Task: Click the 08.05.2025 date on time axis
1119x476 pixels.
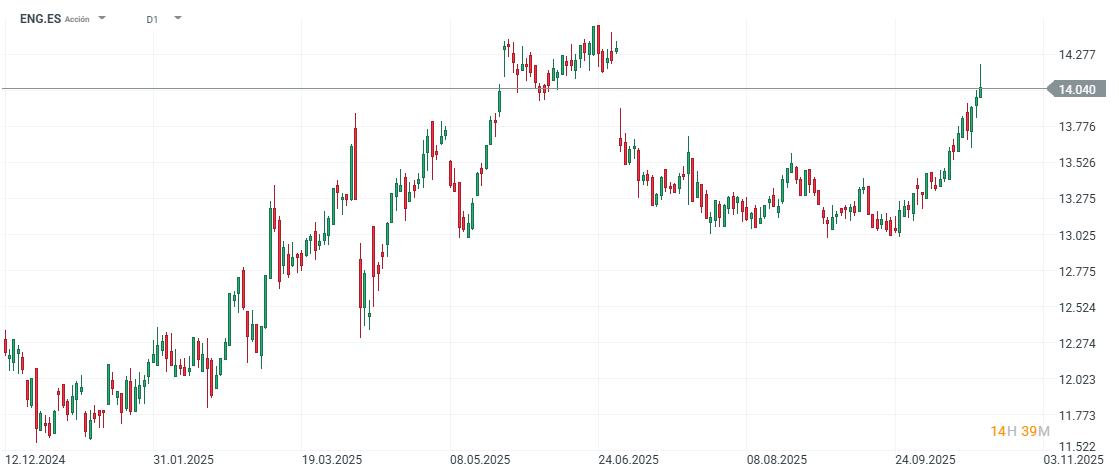Action: (x=479, y=460)
